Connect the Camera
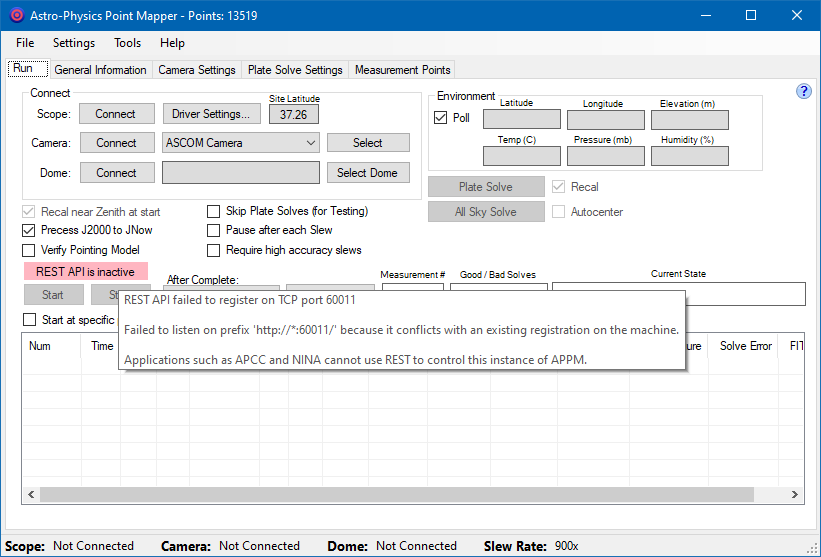 pyautogui.click(x=117, y=142)
